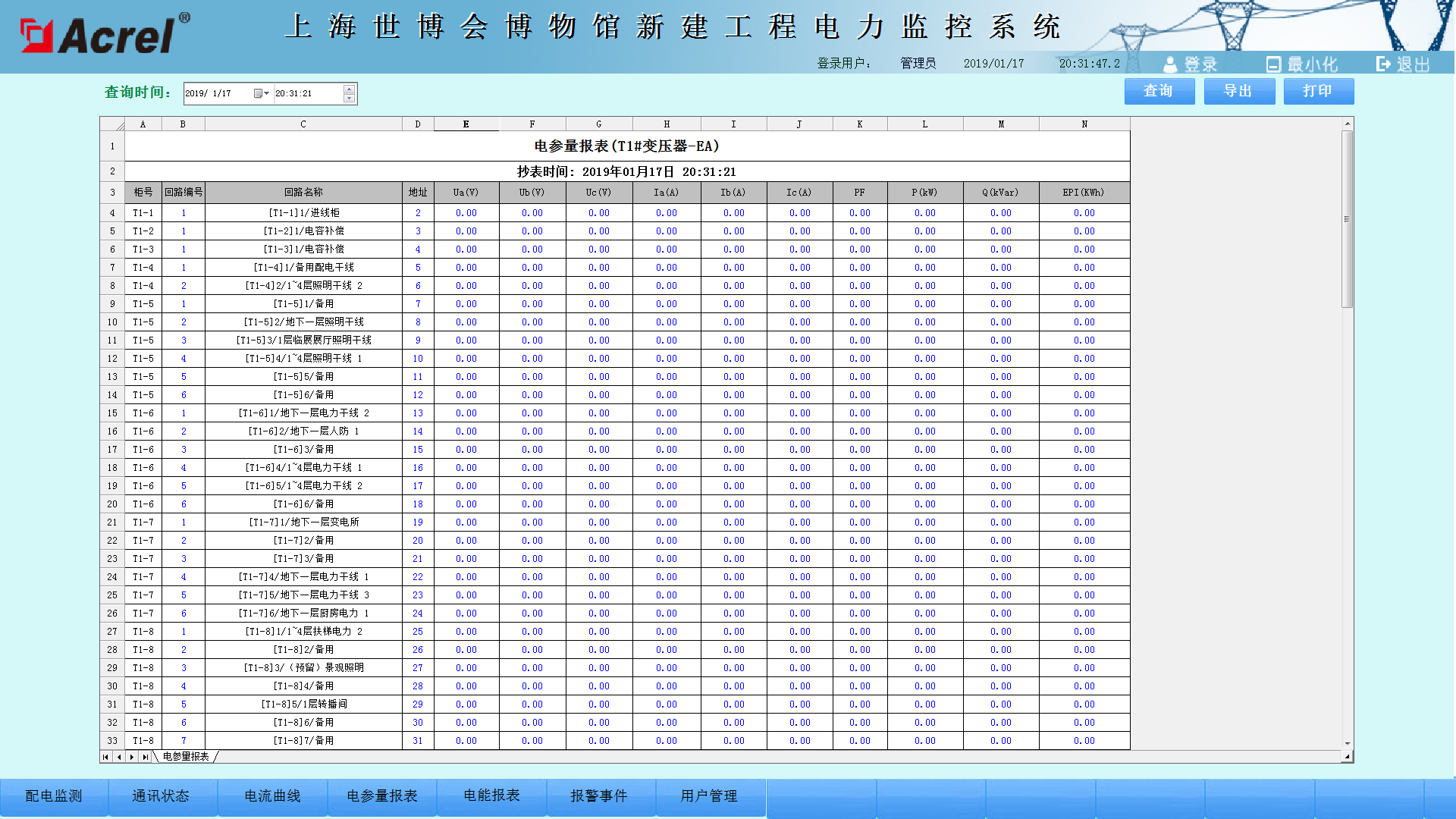Open the 电能报表 tab
Image resolution: width=1456 pixels, height=819 pixels.
492,795
